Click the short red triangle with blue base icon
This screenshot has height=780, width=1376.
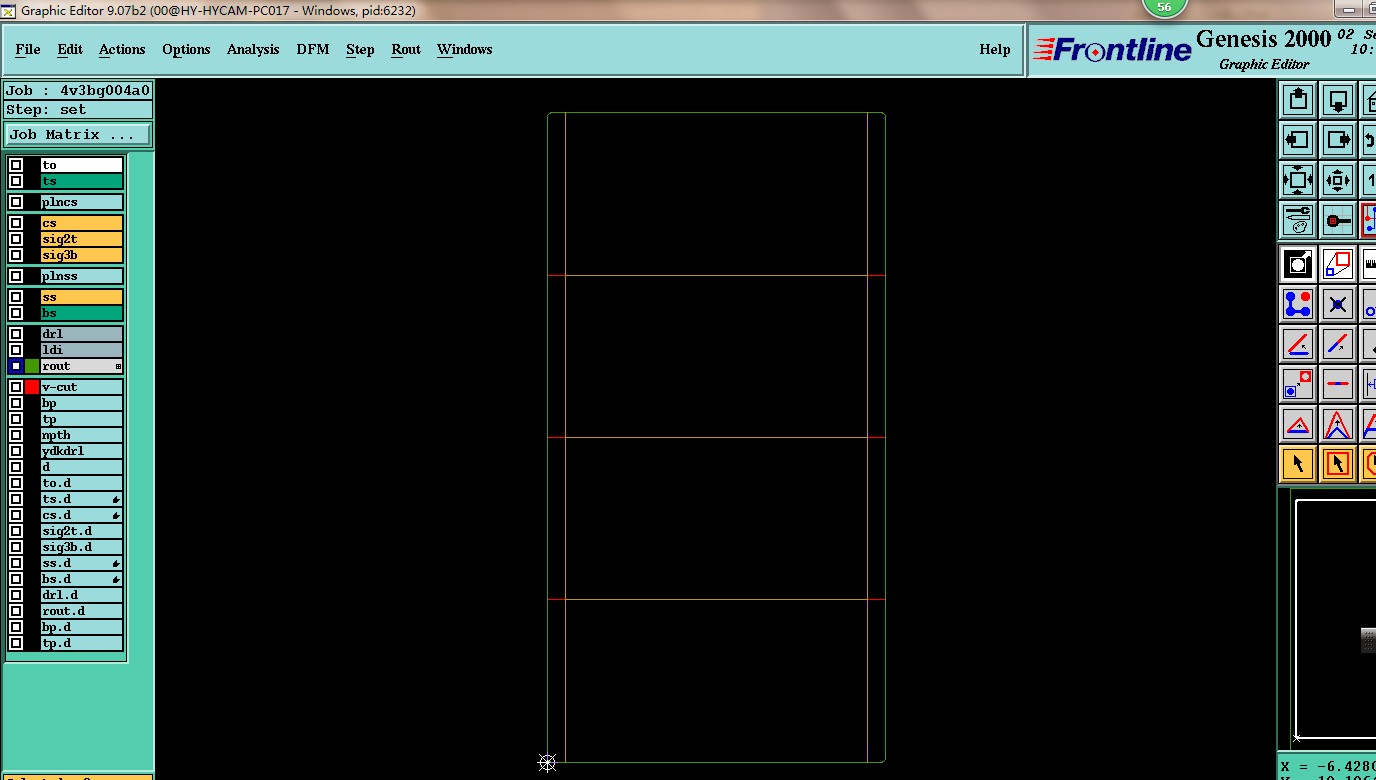coord(1298,424)
